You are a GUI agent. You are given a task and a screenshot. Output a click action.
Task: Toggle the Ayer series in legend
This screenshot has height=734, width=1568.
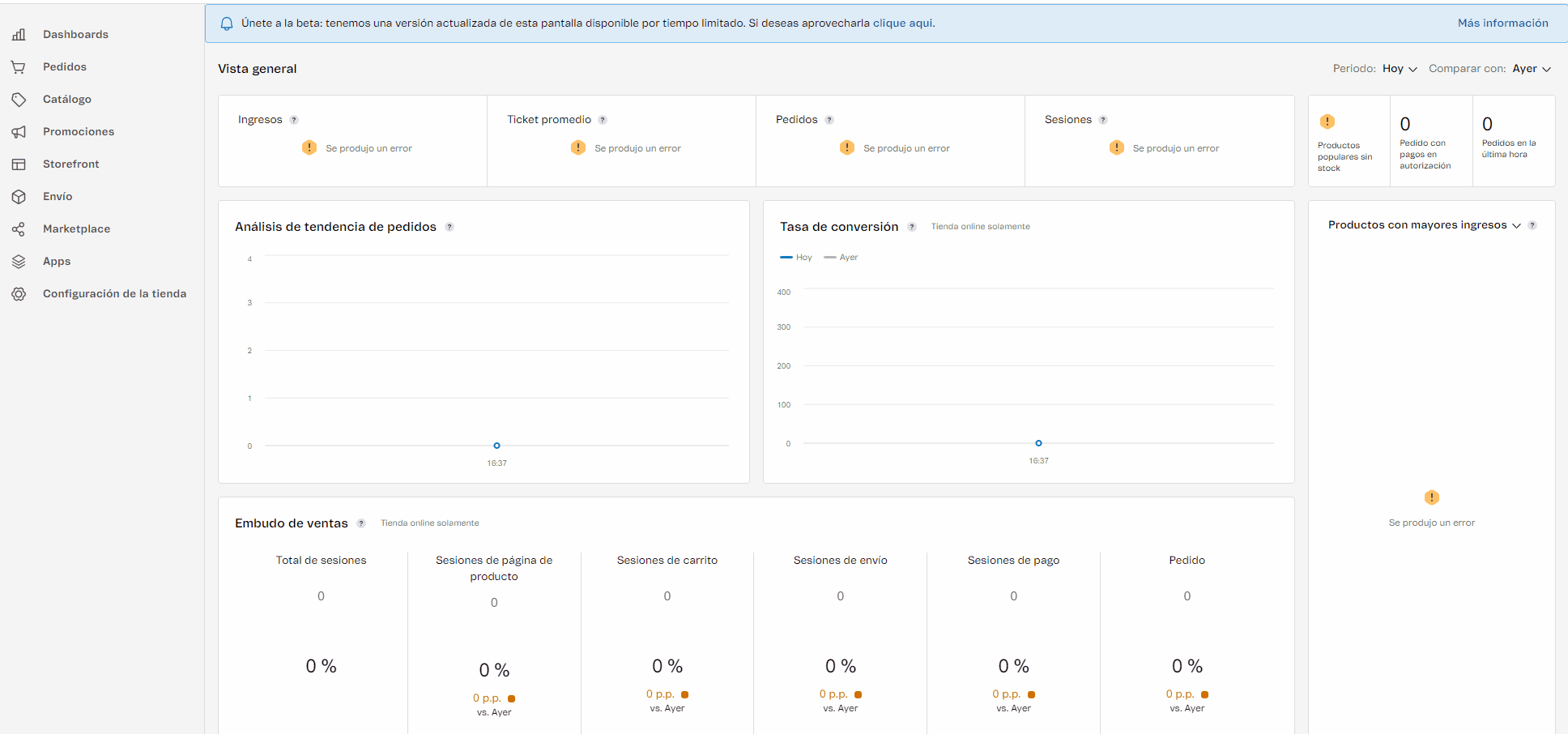pyautogui.click(x=841, y=258)
